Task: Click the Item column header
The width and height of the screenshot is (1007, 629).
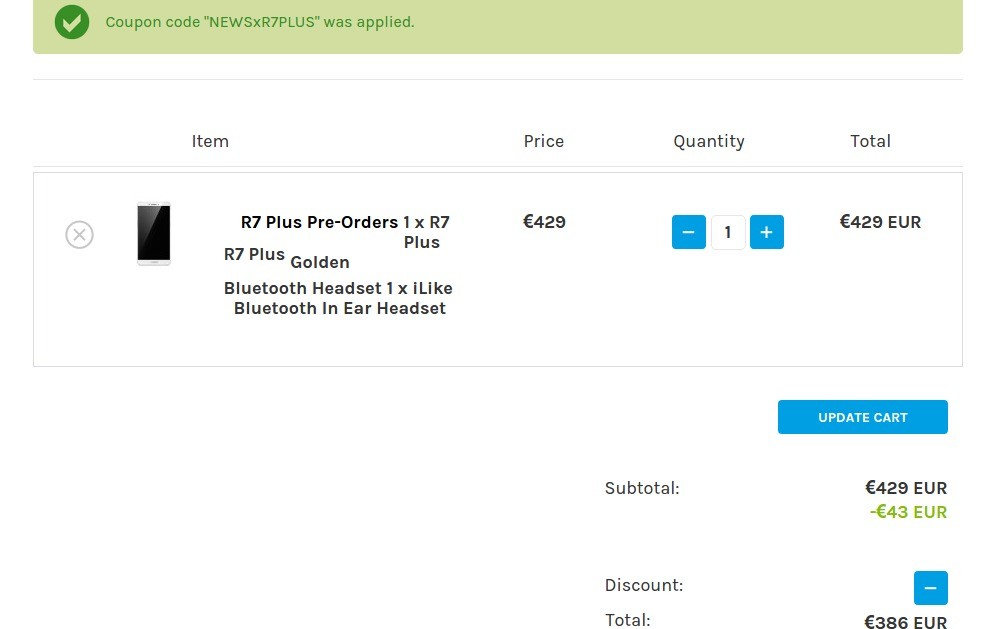Action: (x=210, y=141)
